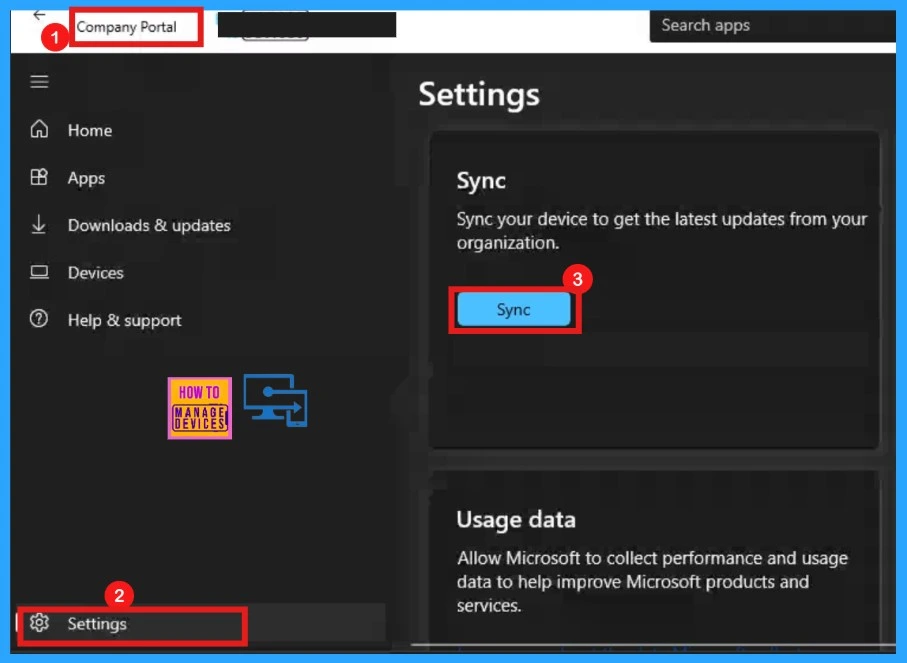
Task: Click the Devices laptop icon
Action: pyautogui.click(x=39, y=272)
